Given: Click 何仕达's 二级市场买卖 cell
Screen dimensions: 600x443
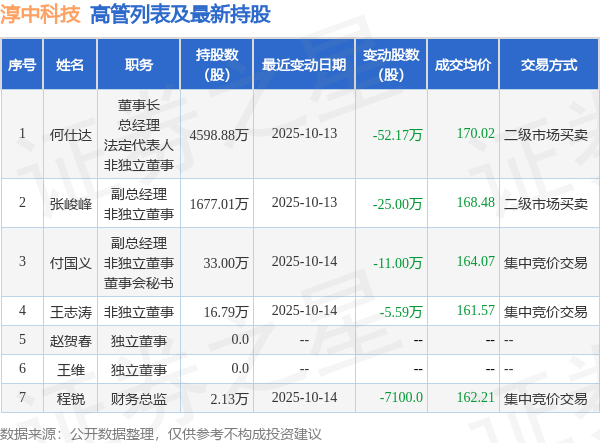Looking at the screenshot, I should [x=546, y=135].
